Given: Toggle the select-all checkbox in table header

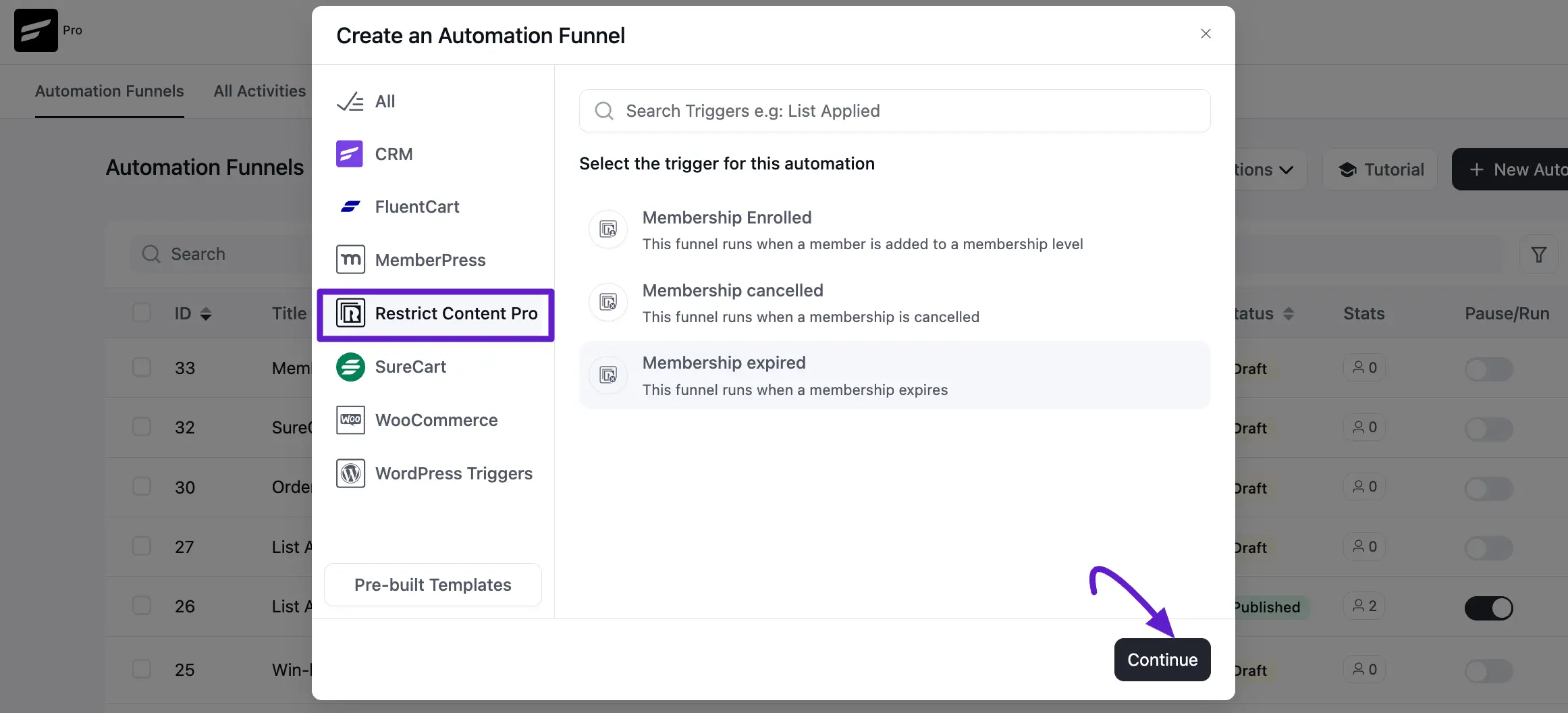Looking at the screenshot, I should point(142,313).
